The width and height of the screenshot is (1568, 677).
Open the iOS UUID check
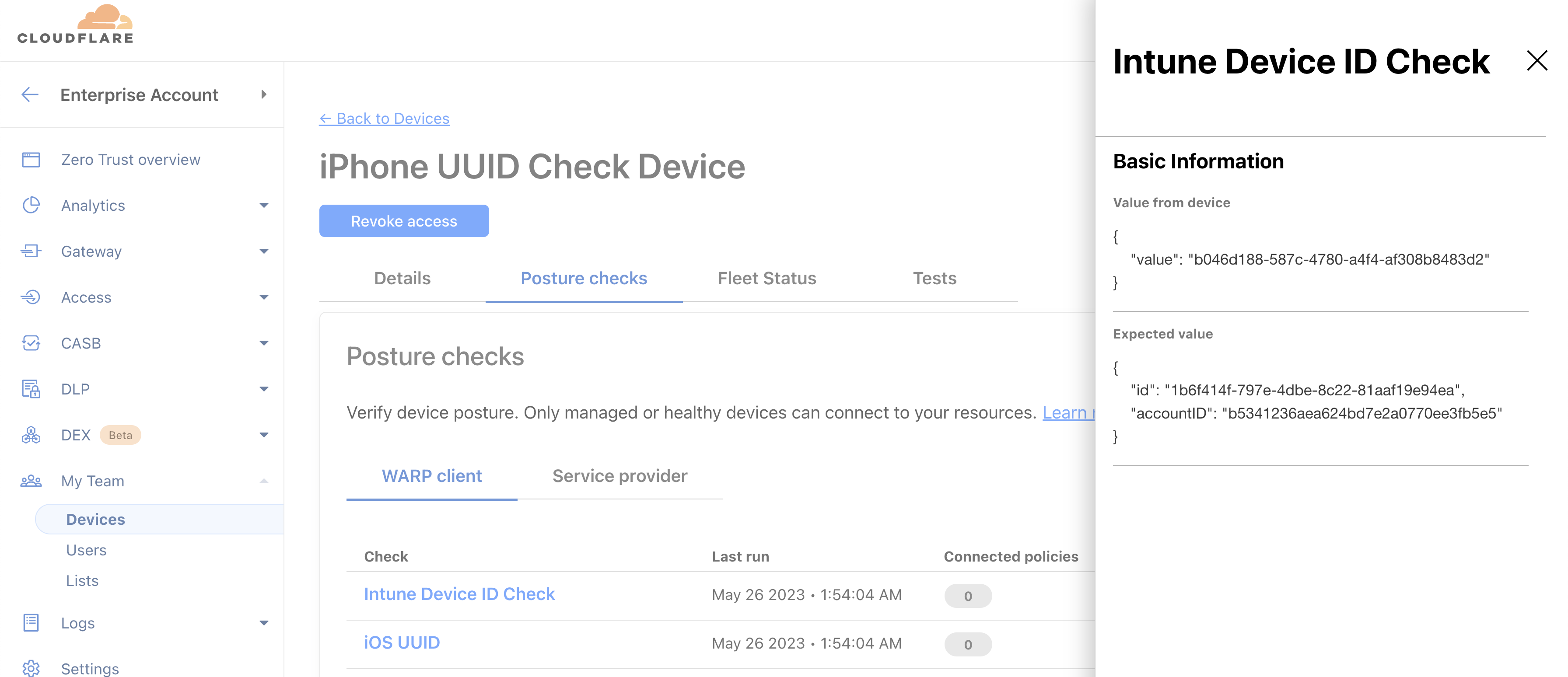[402, 642]
